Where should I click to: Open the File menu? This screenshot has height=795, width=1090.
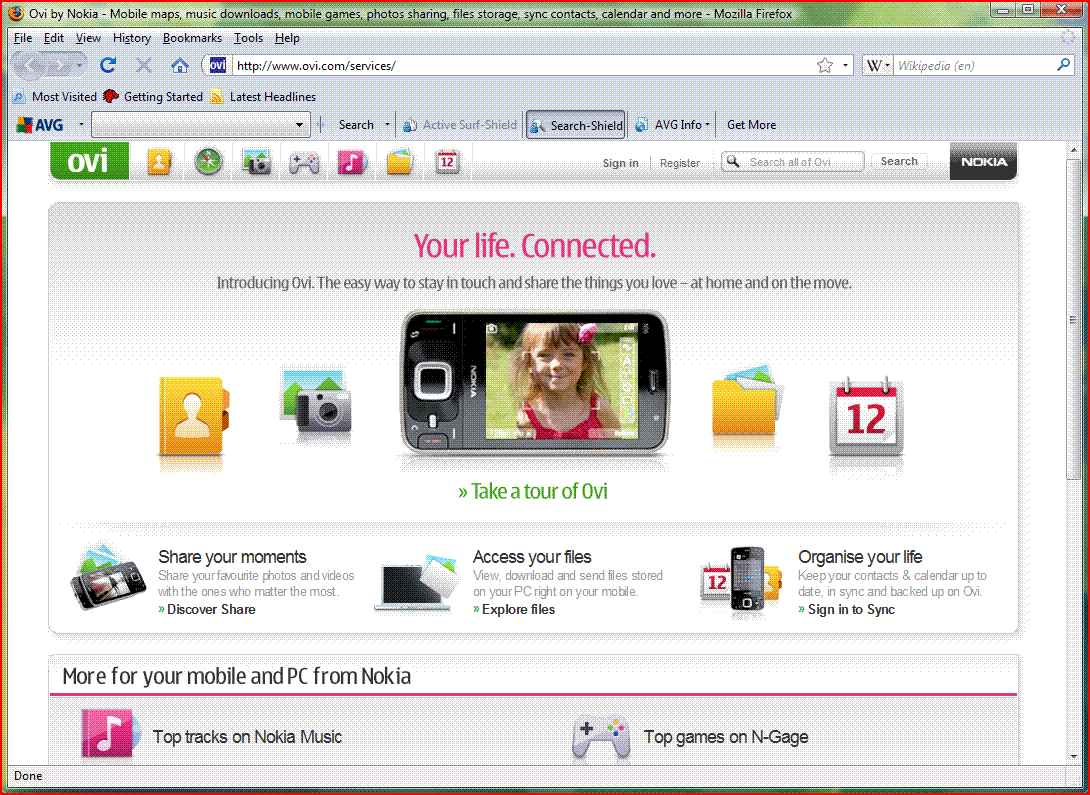point(23,38)
